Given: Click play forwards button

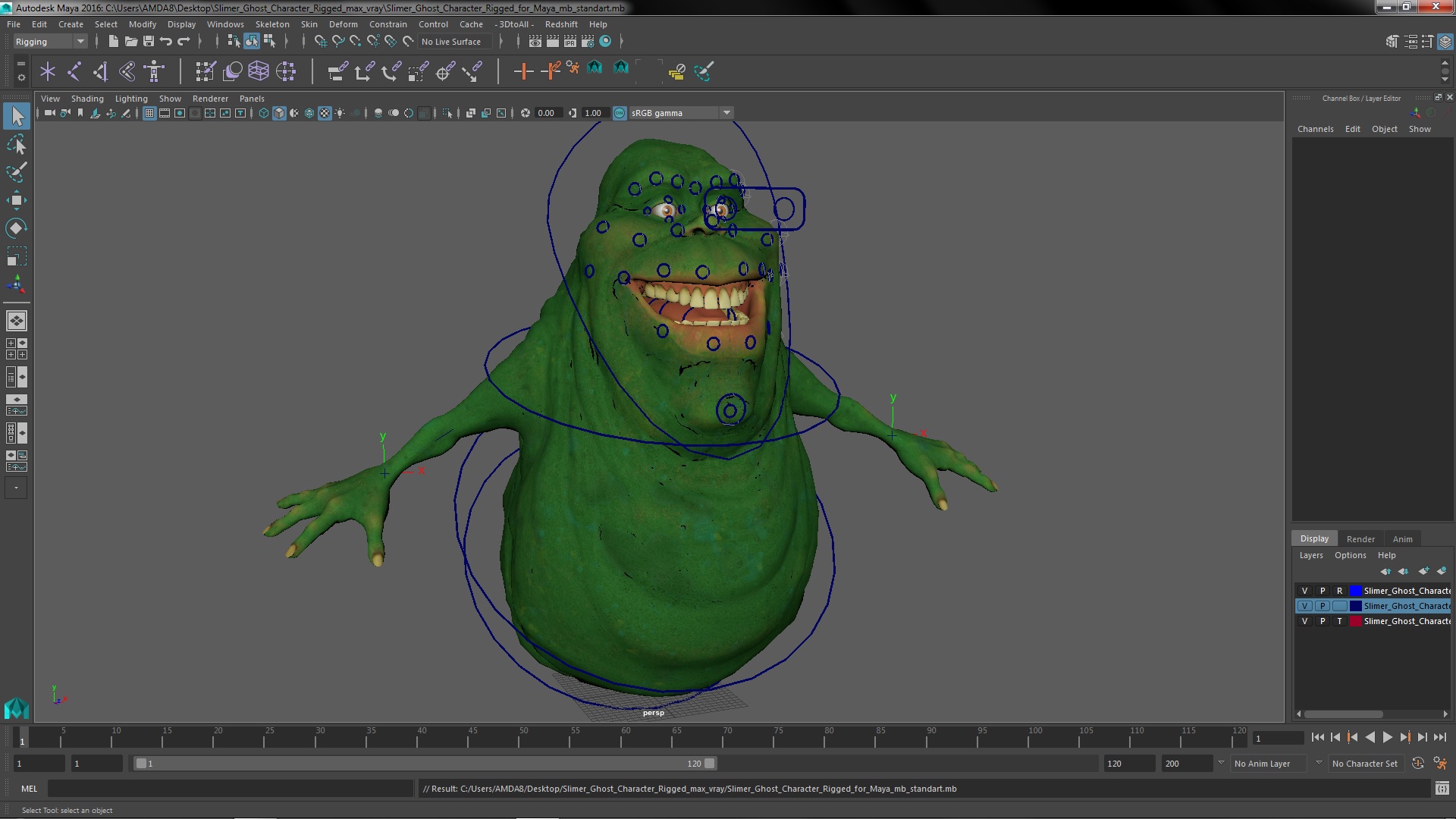Looking at the screenshot, I should [x=1387, y=737].
